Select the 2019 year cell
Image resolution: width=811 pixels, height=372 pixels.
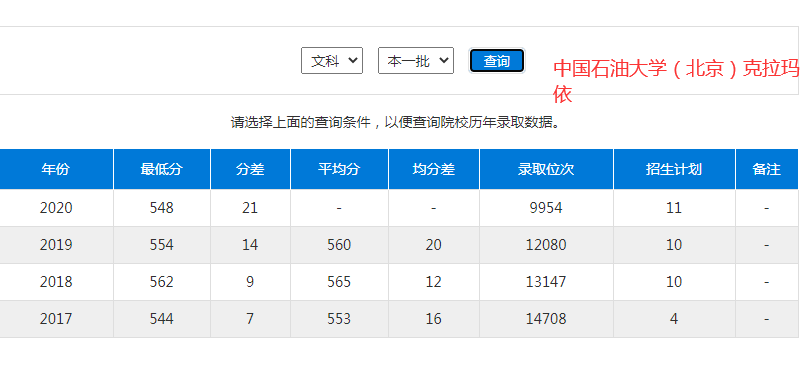click(x=56, y=245)
